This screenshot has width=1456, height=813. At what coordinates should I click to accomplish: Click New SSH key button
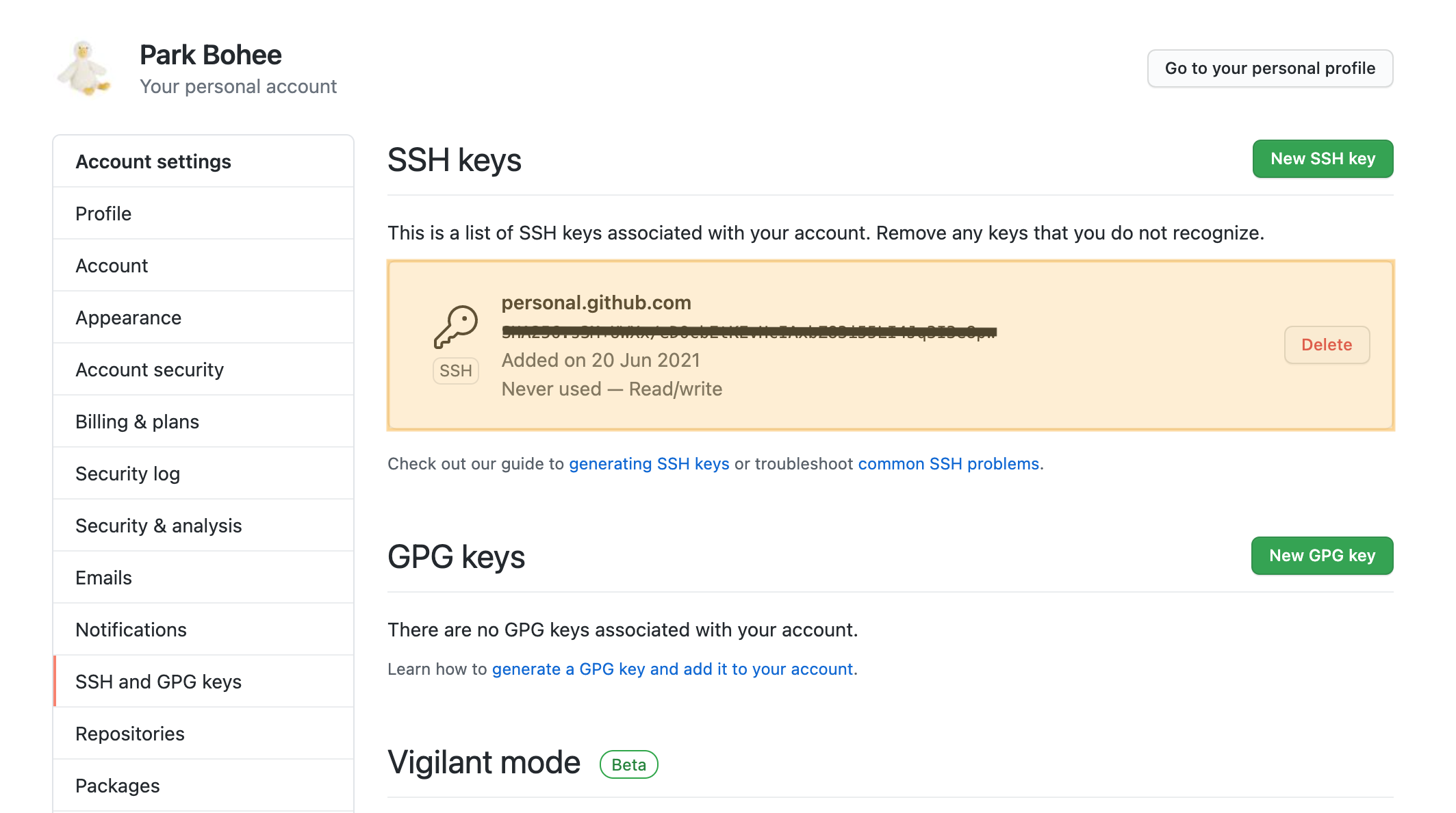point(1323,157)
